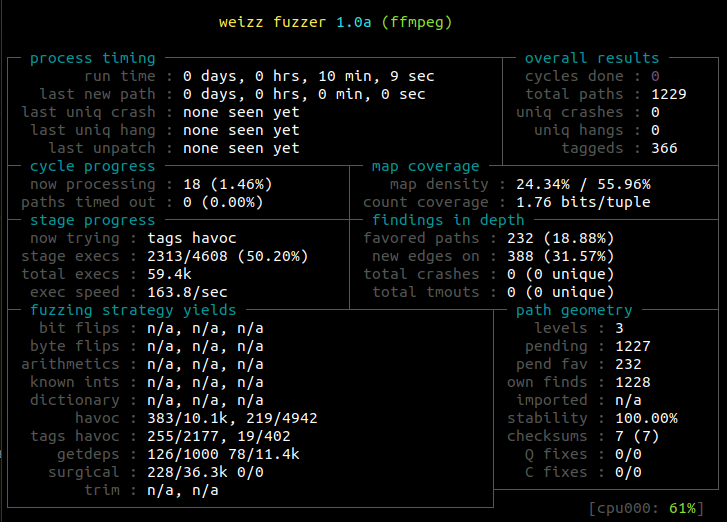Select total paths value '1229'
The height and width of the screenshot is (522, 727).
pos(669,94)
